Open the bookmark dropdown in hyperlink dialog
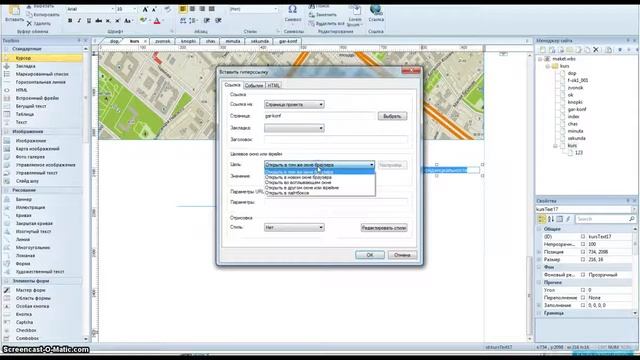The image size is (640, 360). (294, 128)
